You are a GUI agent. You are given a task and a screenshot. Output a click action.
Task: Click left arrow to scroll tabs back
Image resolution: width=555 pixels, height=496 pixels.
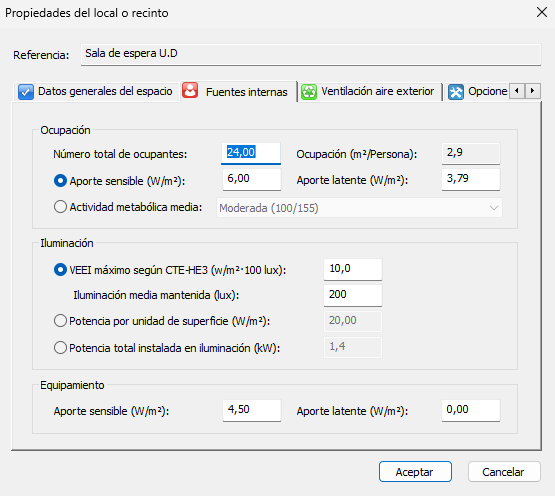[517, 91]
